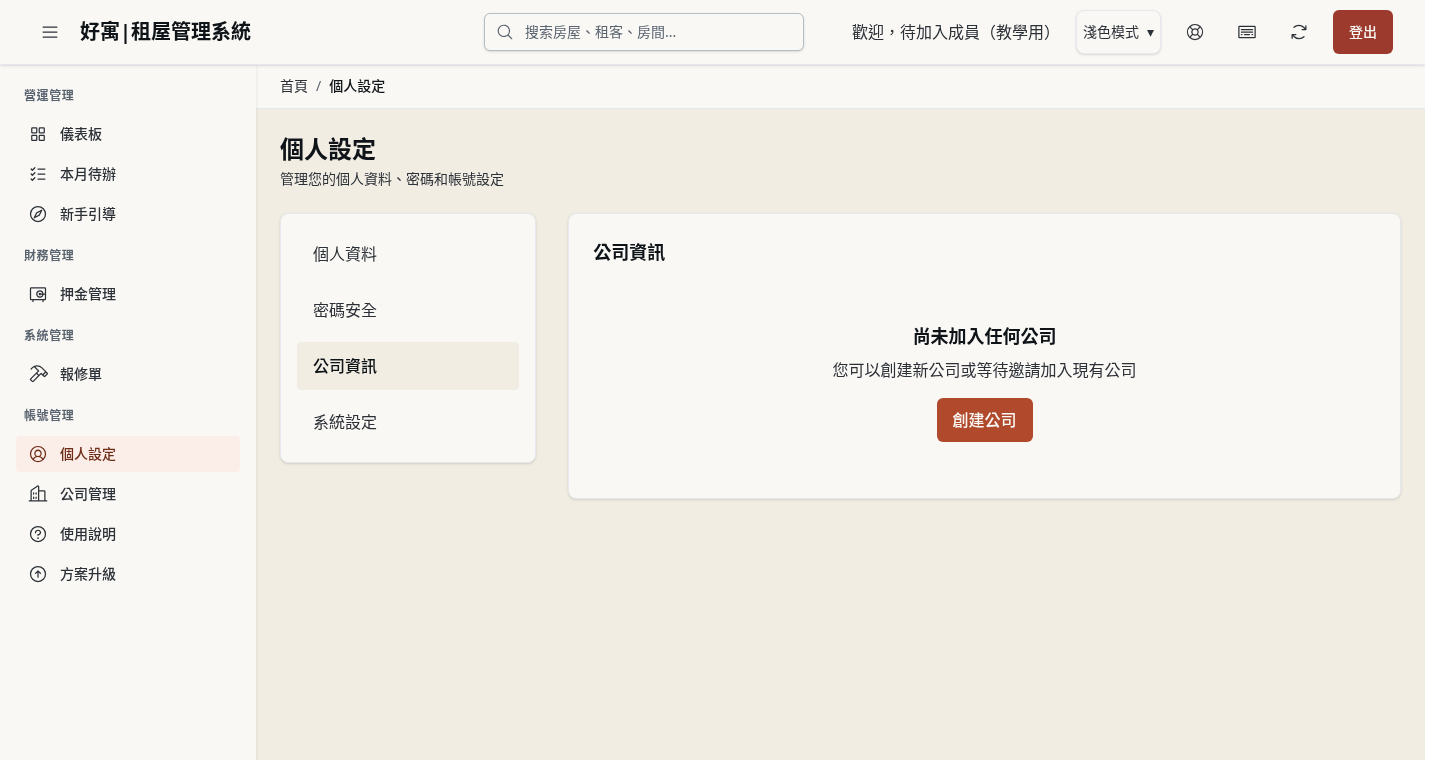Click the 報修單 hammer icon

[38, 374]
